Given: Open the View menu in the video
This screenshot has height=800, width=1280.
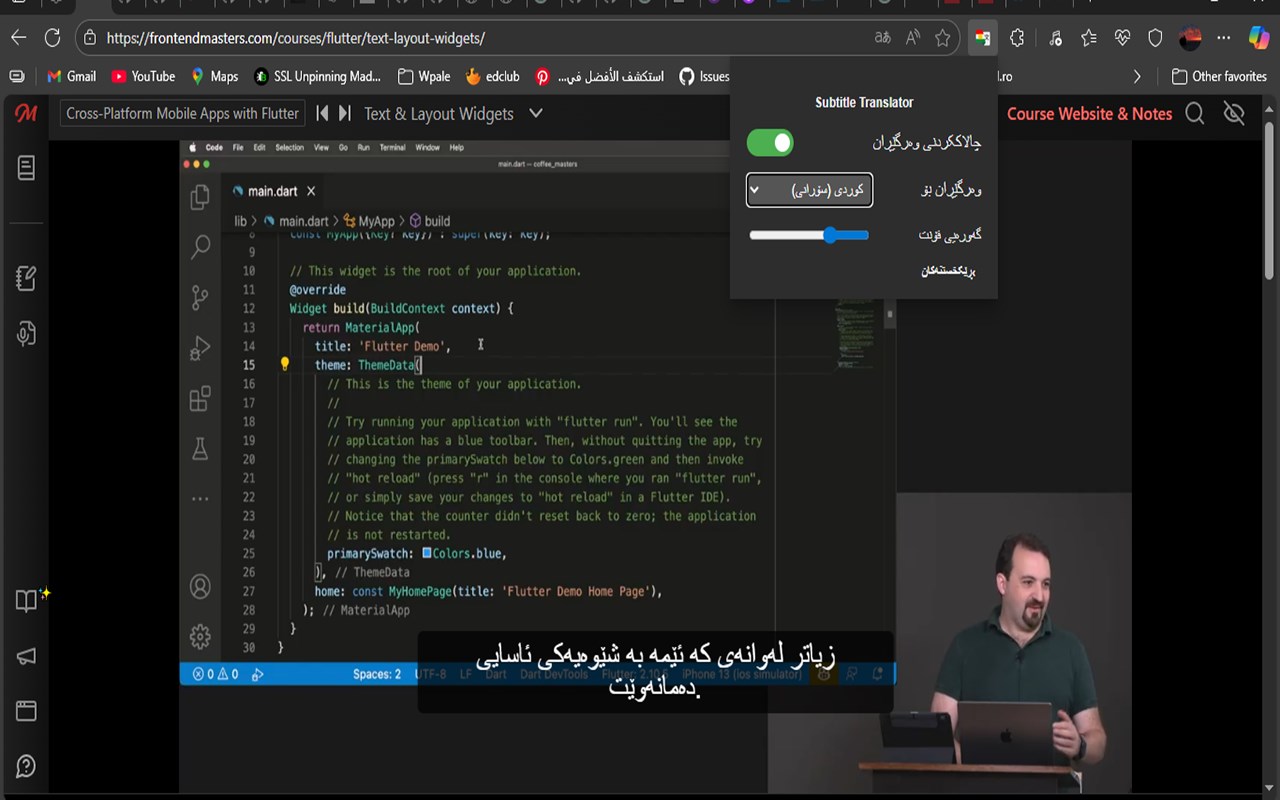Looking at the screenshot, I should tap(321, 147).
